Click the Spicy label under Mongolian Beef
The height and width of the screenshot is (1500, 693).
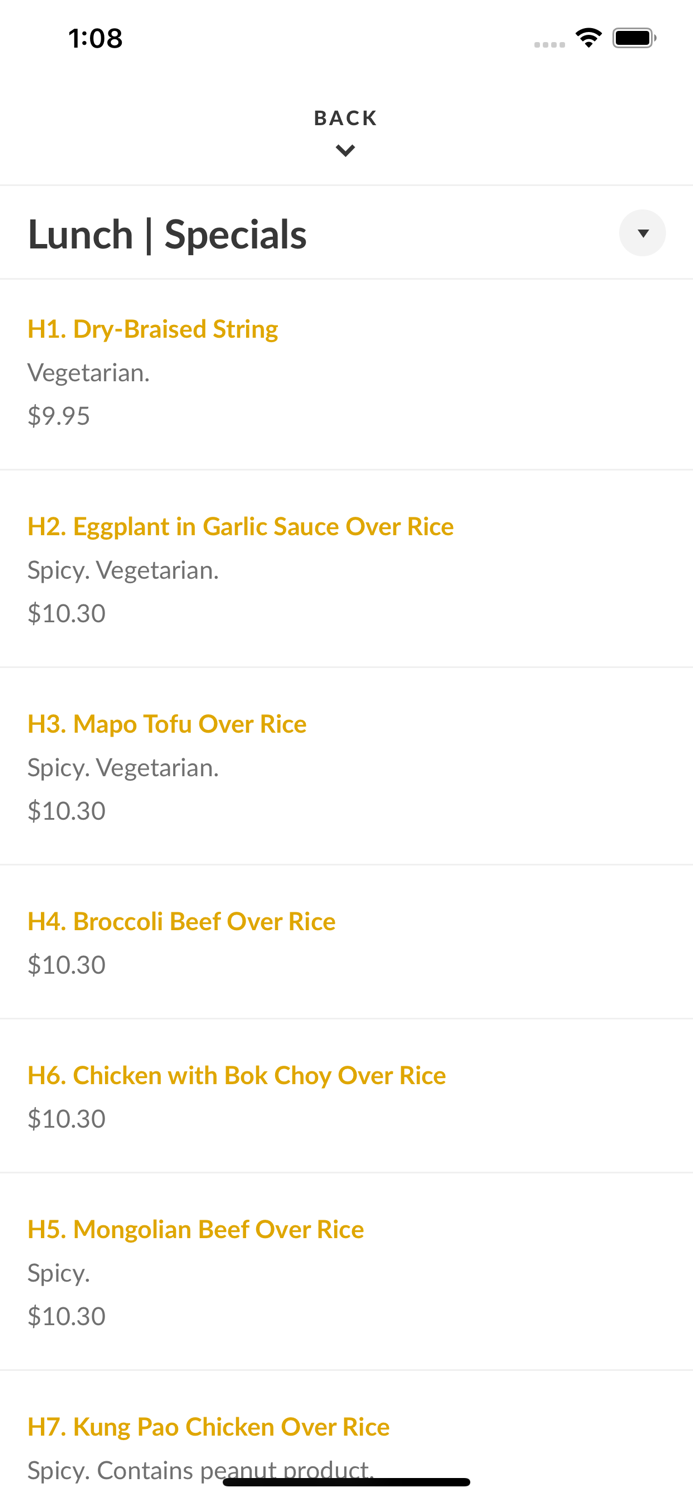(x=58, y=1273)
